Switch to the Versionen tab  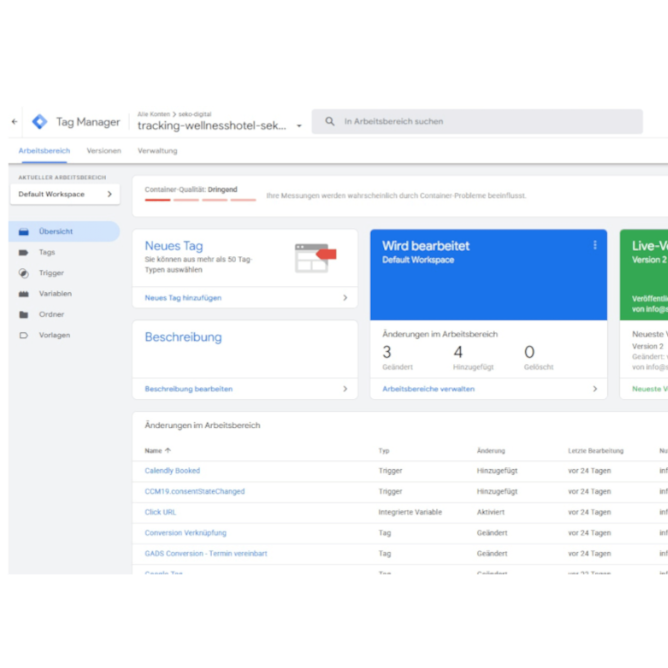[x=103, y=151]
